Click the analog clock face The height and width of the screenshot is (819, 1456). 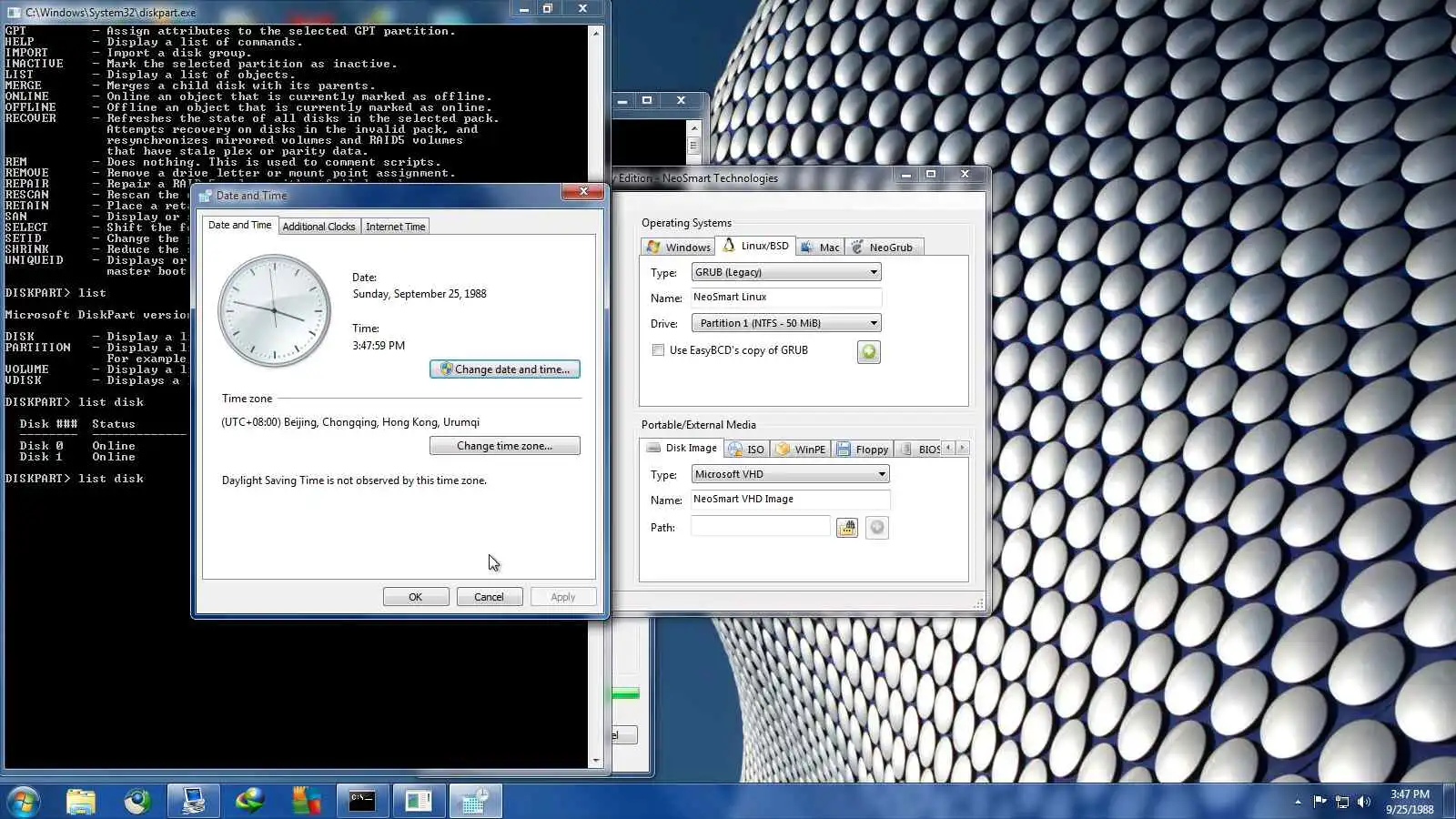click(275, 310)
